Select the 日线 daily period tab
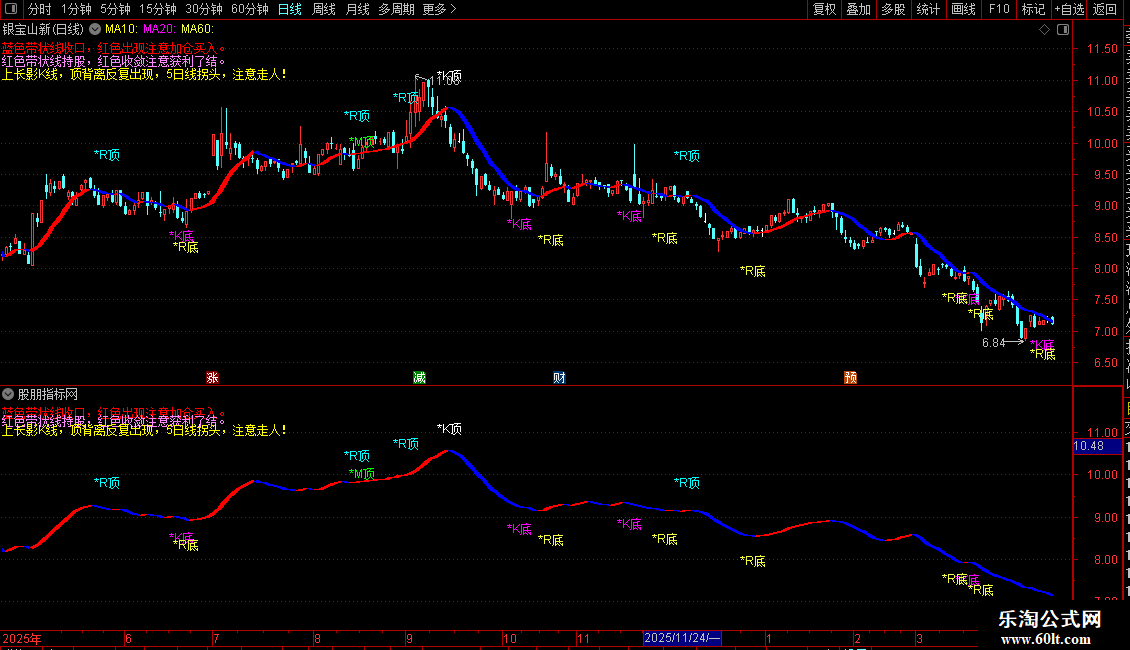1130x650 pixels. pos(290,9)
